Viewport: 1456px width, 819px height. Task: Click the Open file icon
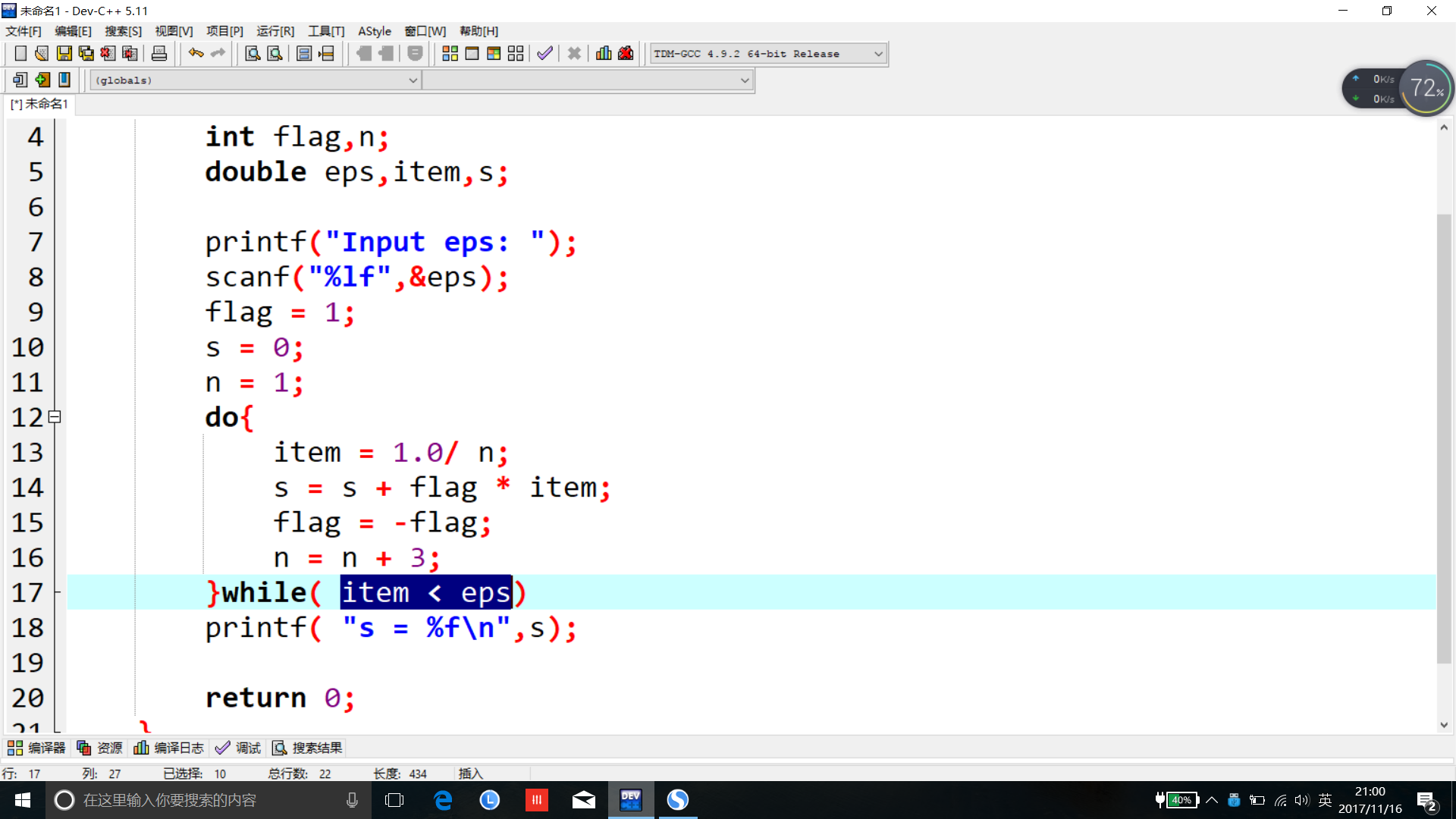point(42,53)
